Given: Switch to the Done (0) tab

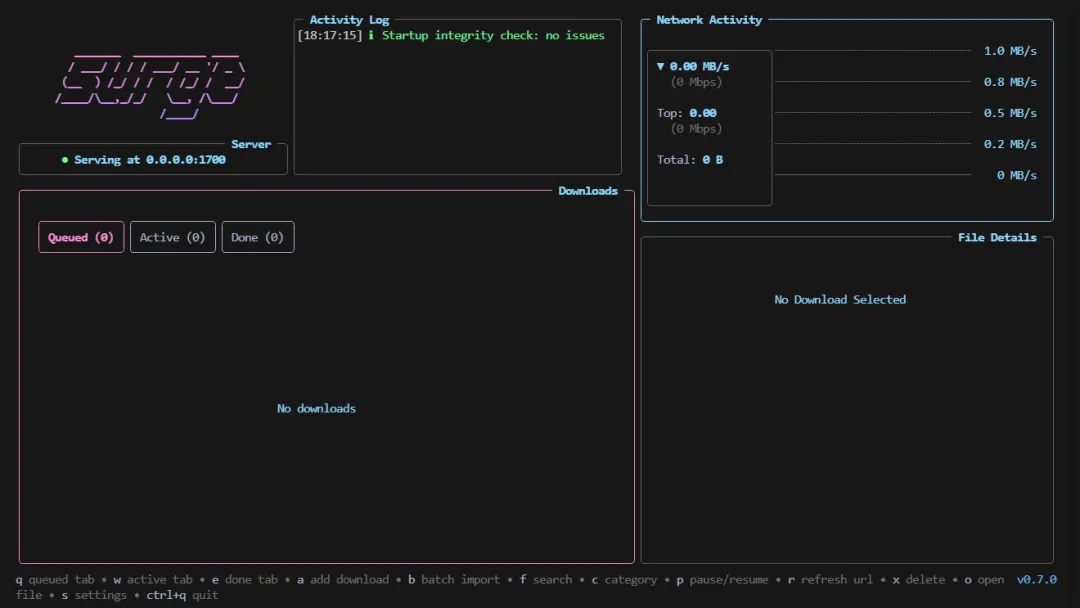Looking at the screenshot, I should (x=258, y=237).
